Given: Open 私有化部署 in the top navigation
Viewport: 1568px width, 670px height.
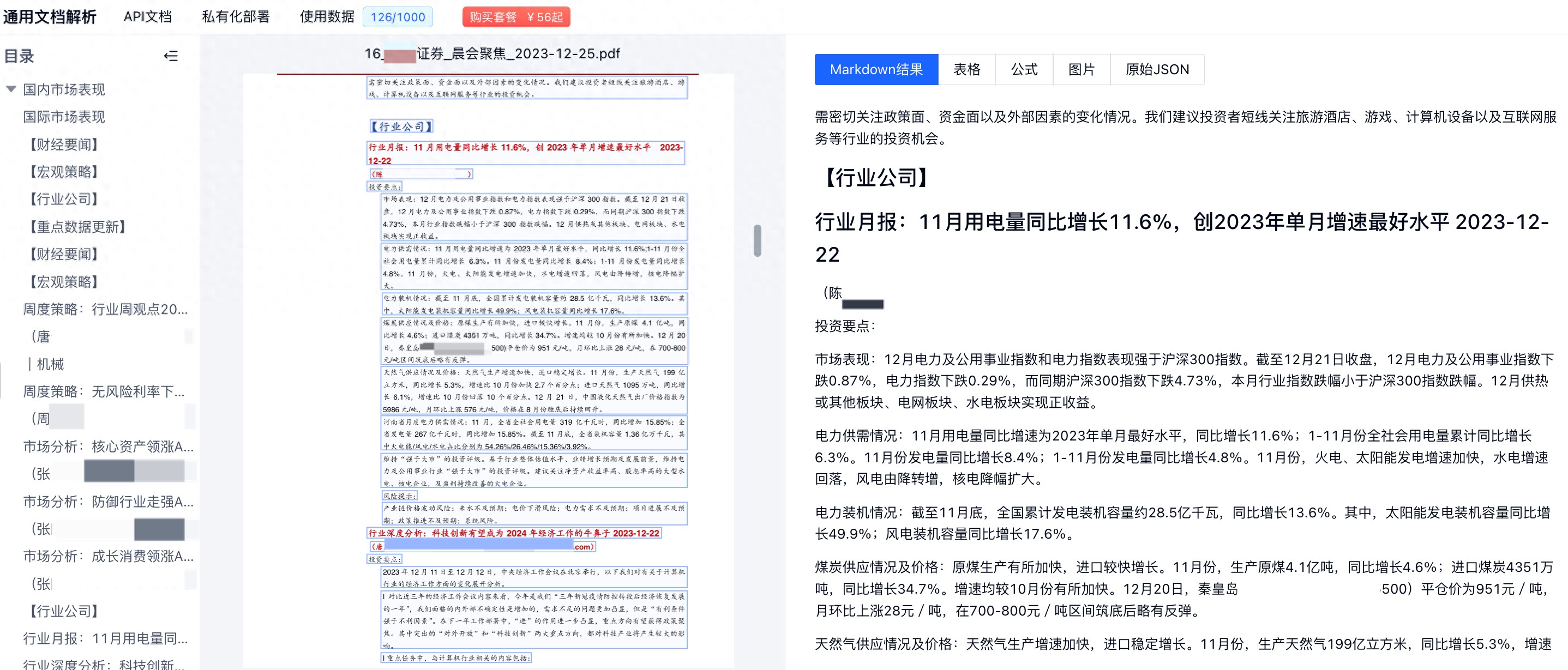Looking at the screenshot, I should (236, 17).
